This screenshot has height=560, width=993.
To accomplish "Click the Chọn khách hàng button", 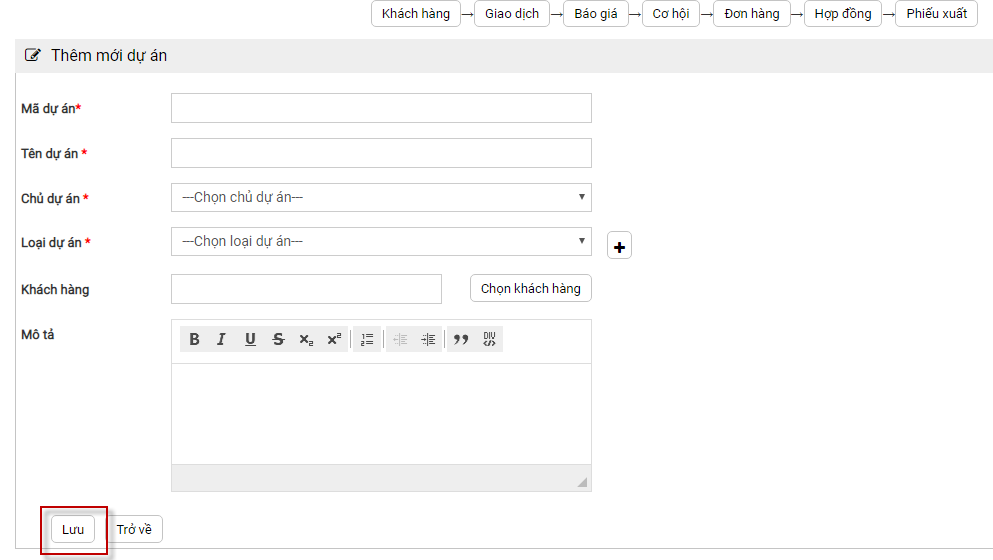I will 530,288.
